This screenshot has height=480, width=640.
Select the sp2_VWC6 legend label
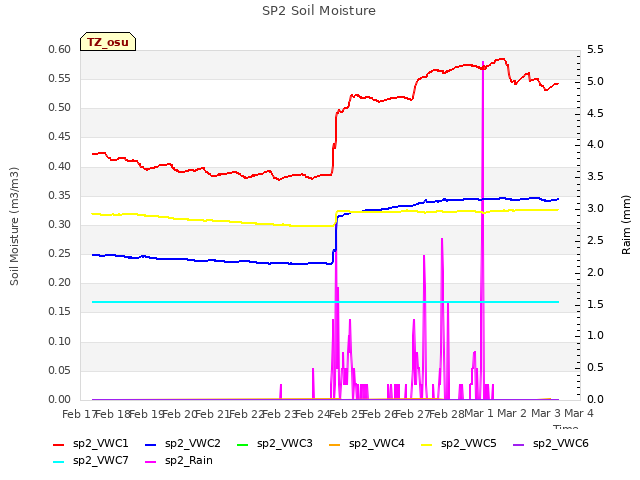click(560, 444)
